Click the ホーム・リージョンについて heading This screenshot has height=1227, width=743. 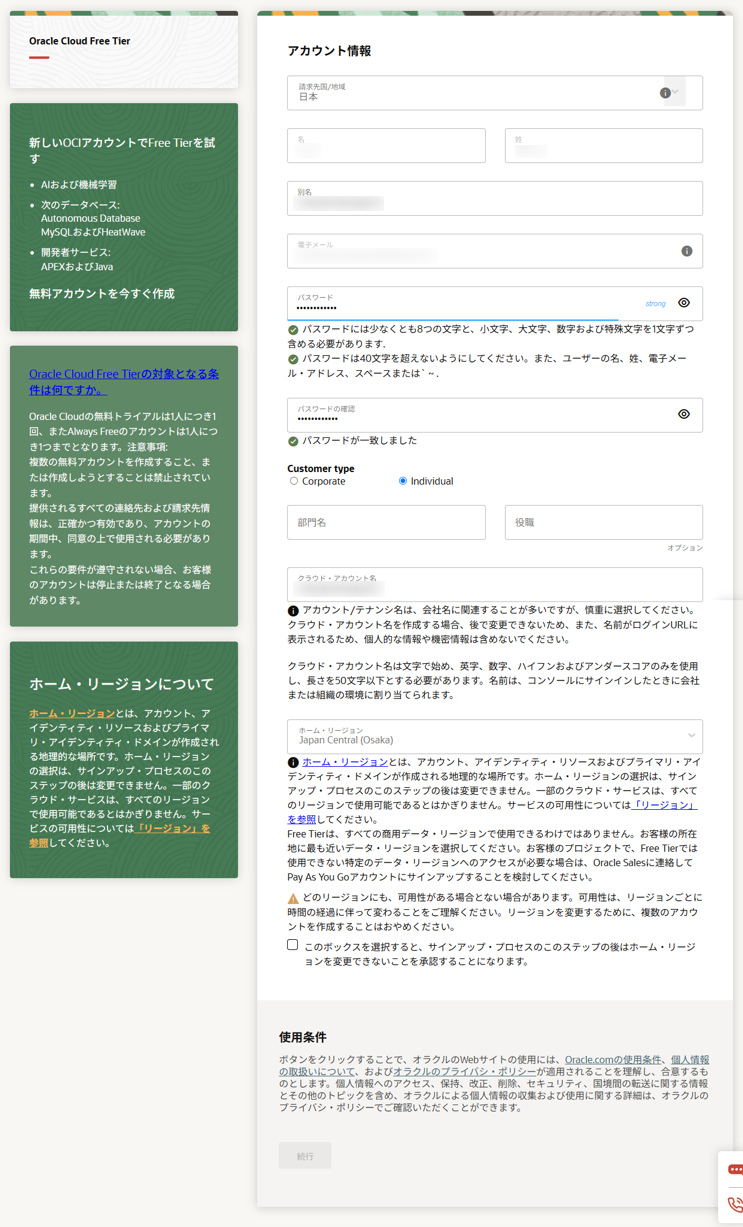122,684
